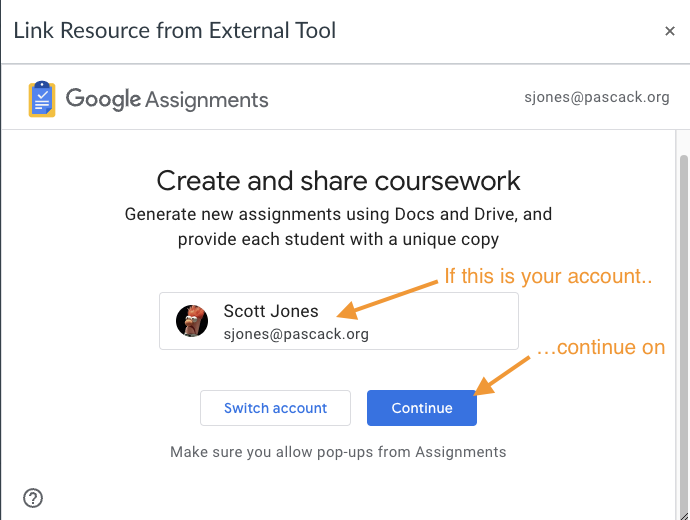
Task: Click the text 'provide each student with a unique copy'
Action: (x=338, y=240)
